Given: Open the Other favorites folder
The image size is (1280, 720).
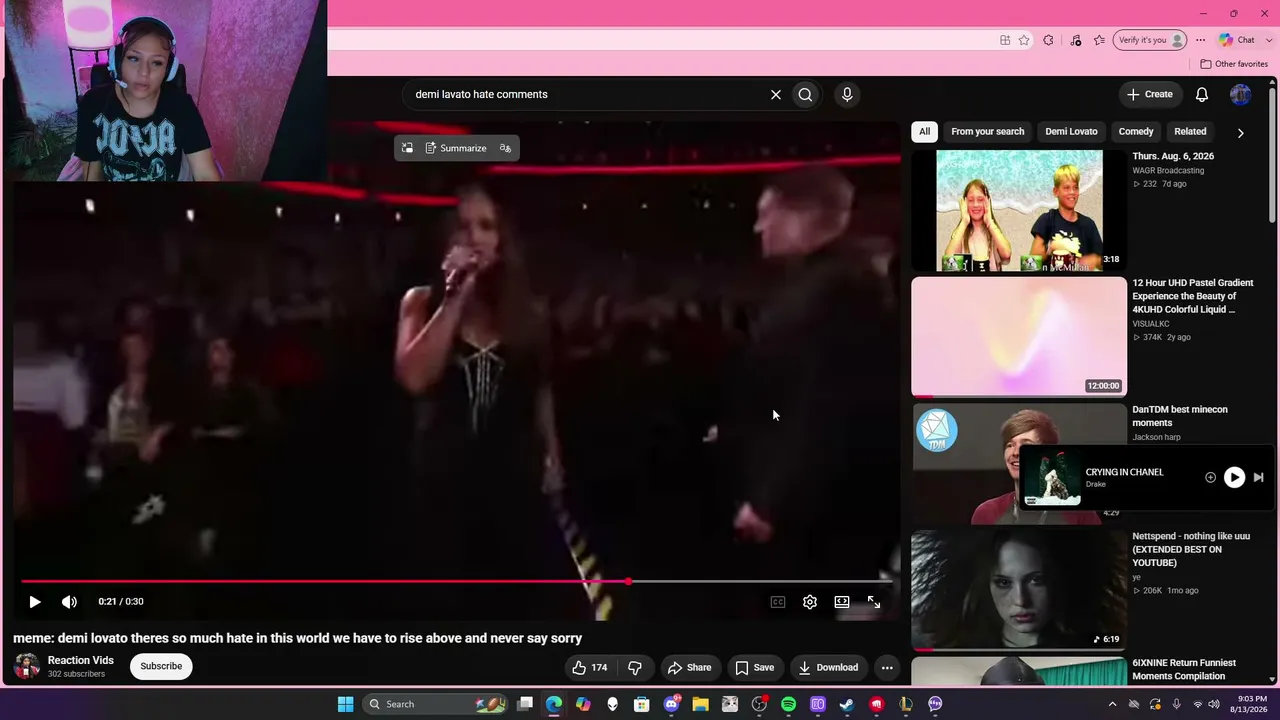Looking at the screenshot, I should click(x=1234, y=64).
